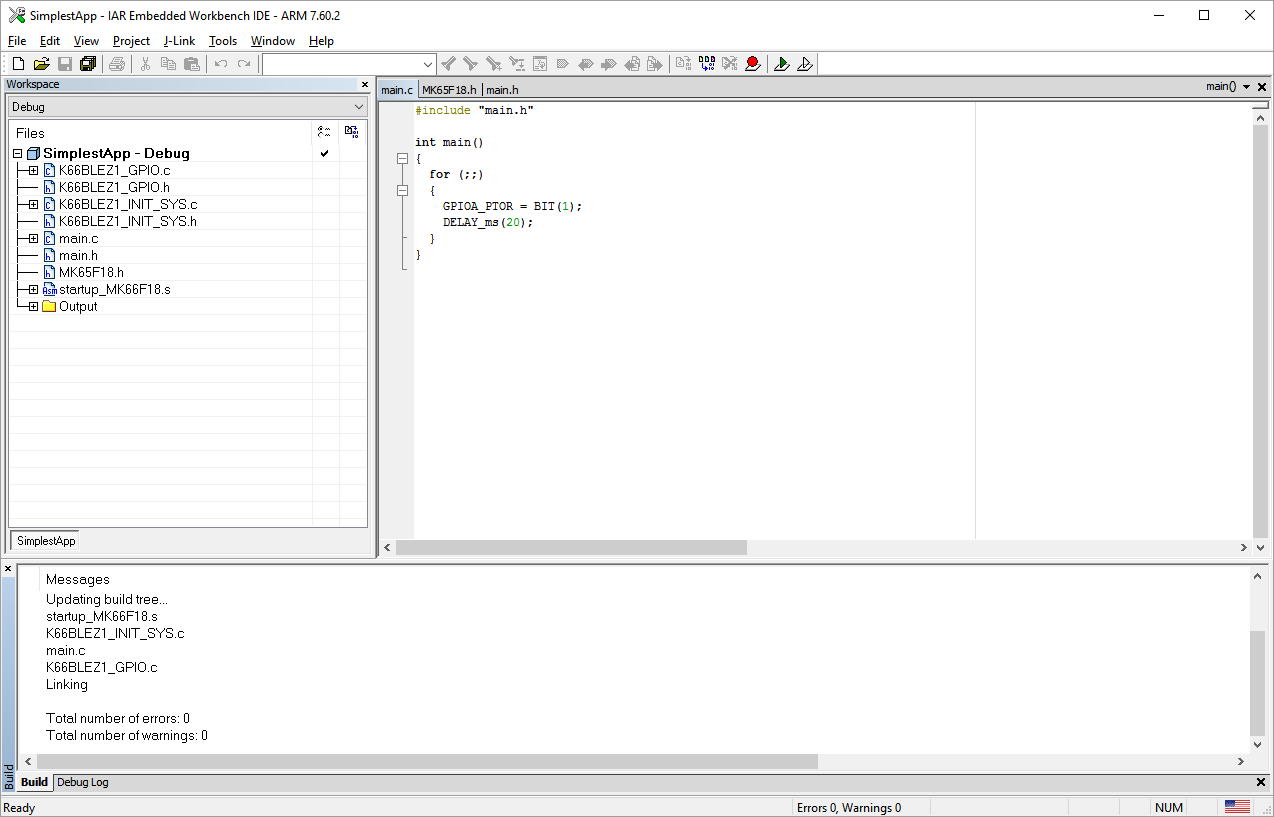Click the Cut scissors icon
The height and width of the screenshot is (817, 1274).
point(145,64)
